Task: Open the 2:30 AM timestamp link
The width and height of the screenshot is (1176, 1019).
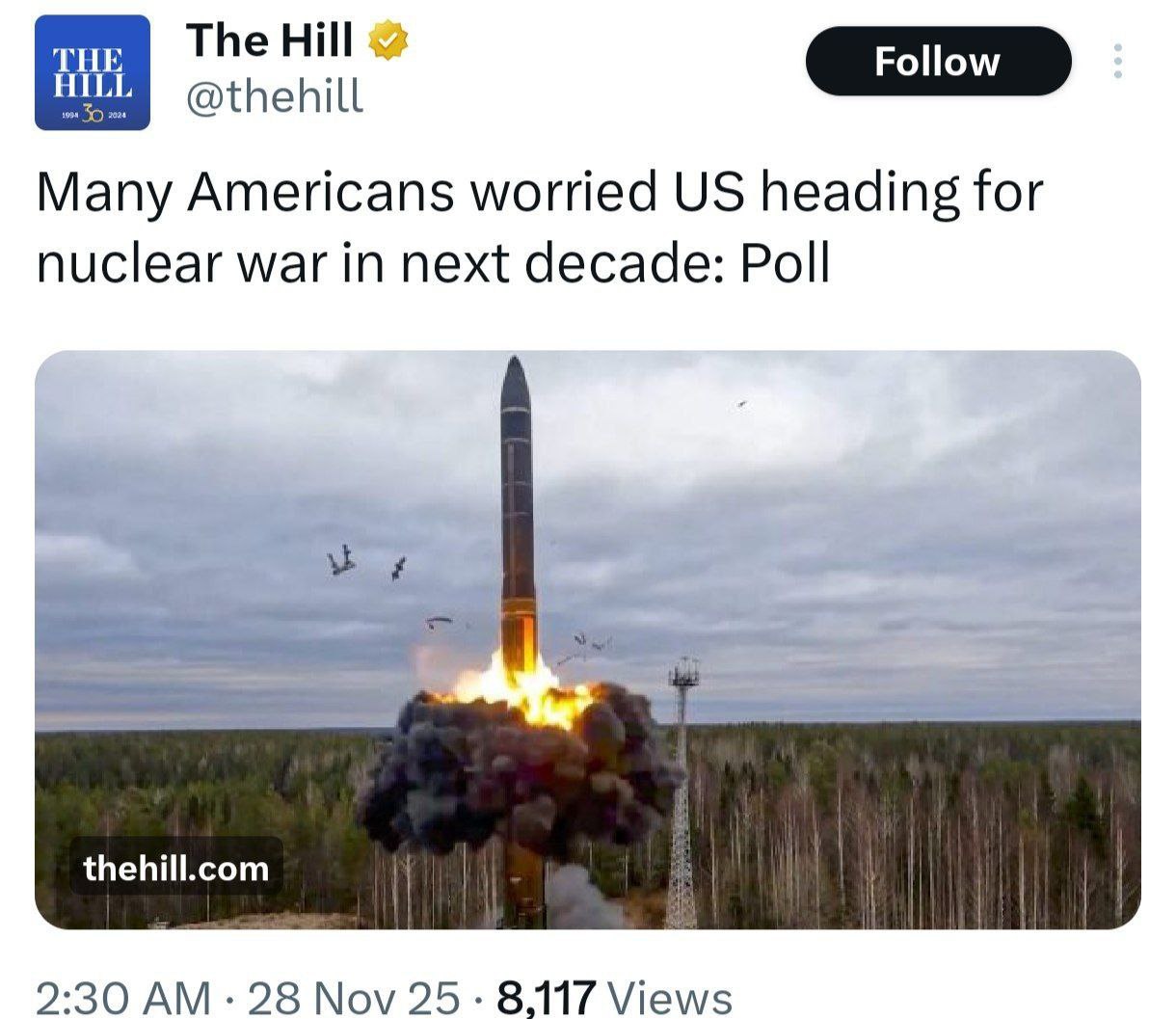Action: point(123,997)
